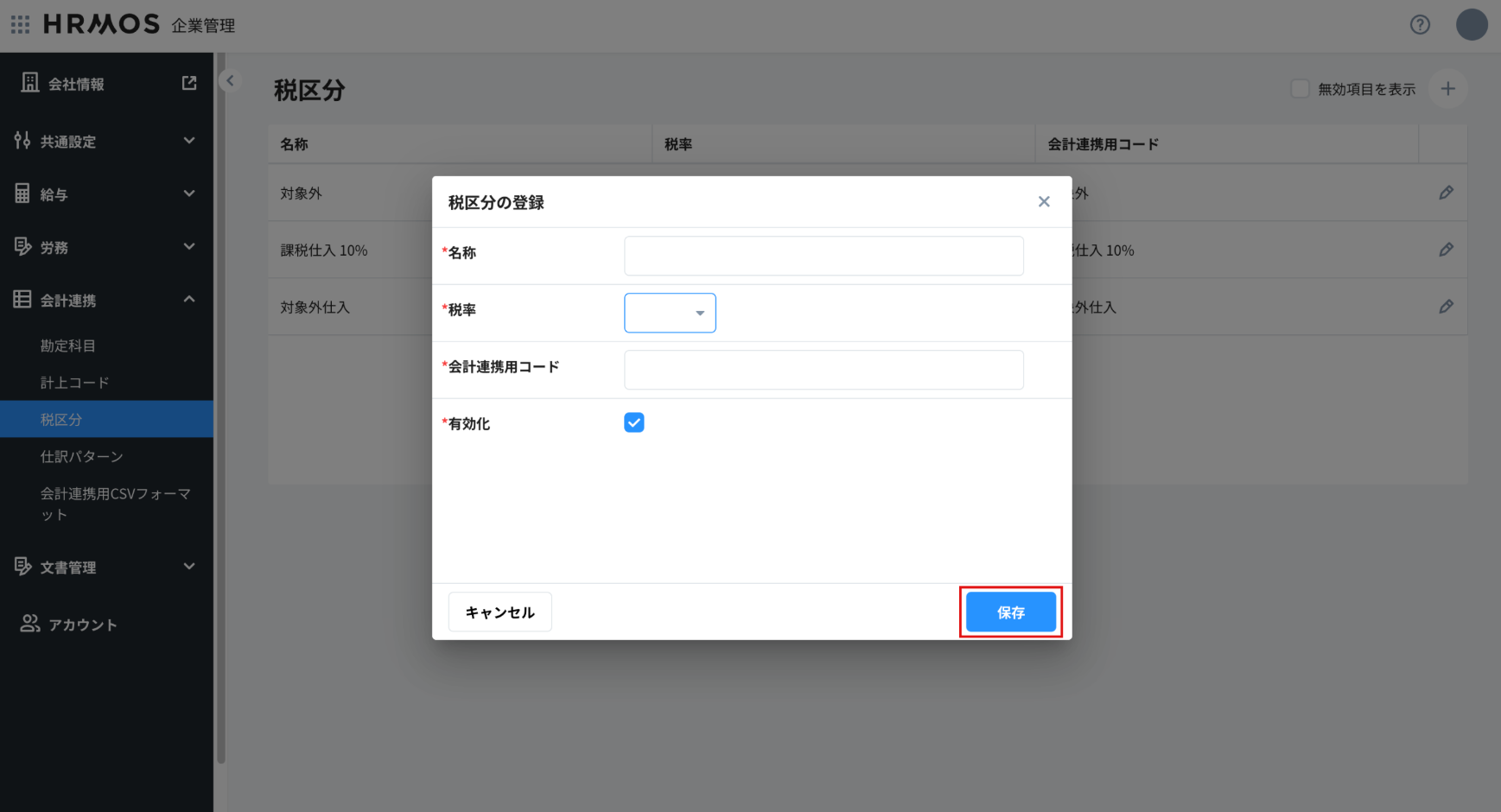
Task: Click the help question mark icon
Action: pos(1420,25)
